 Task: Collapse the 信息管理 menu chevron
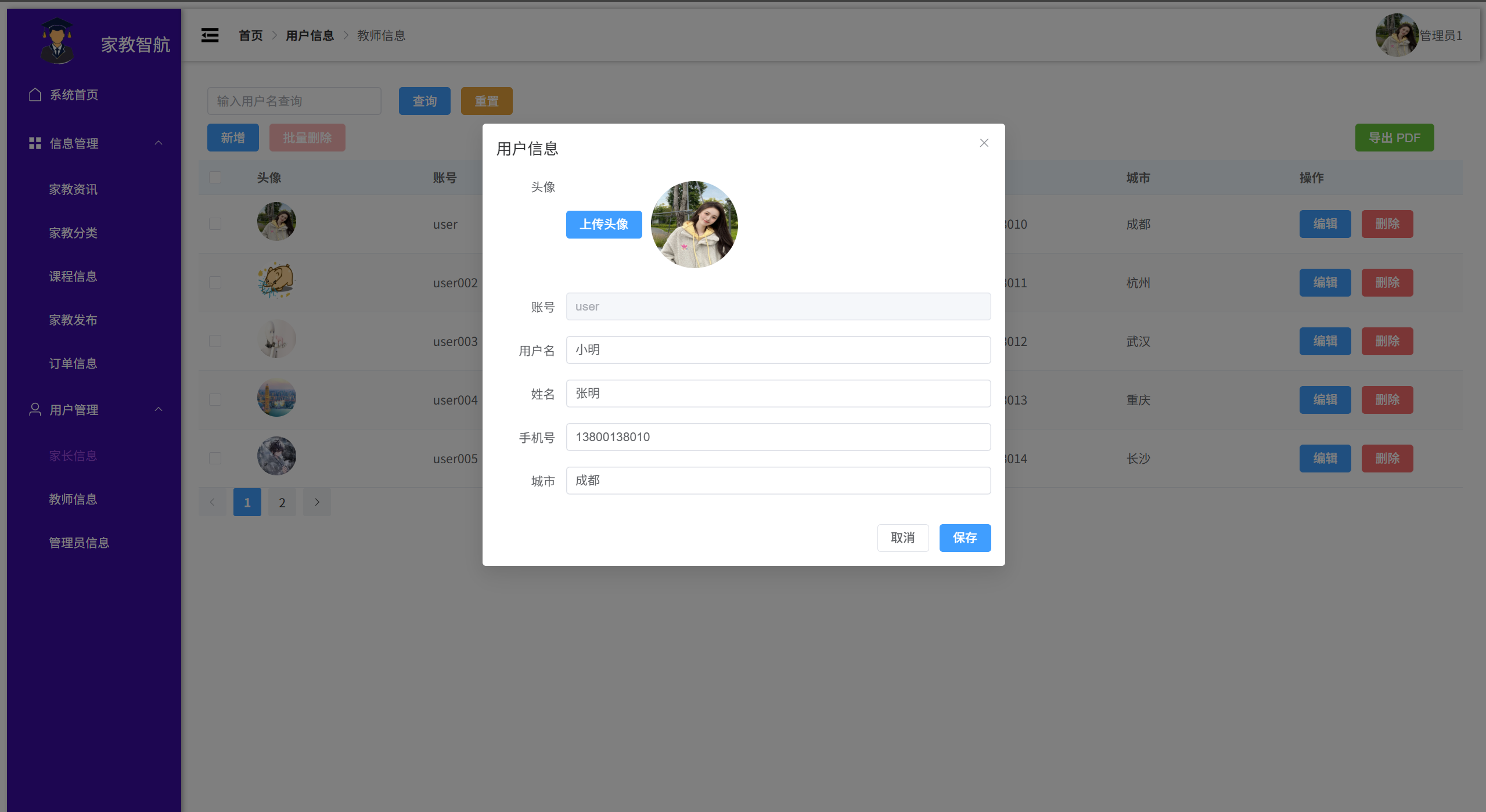(159, 143)
